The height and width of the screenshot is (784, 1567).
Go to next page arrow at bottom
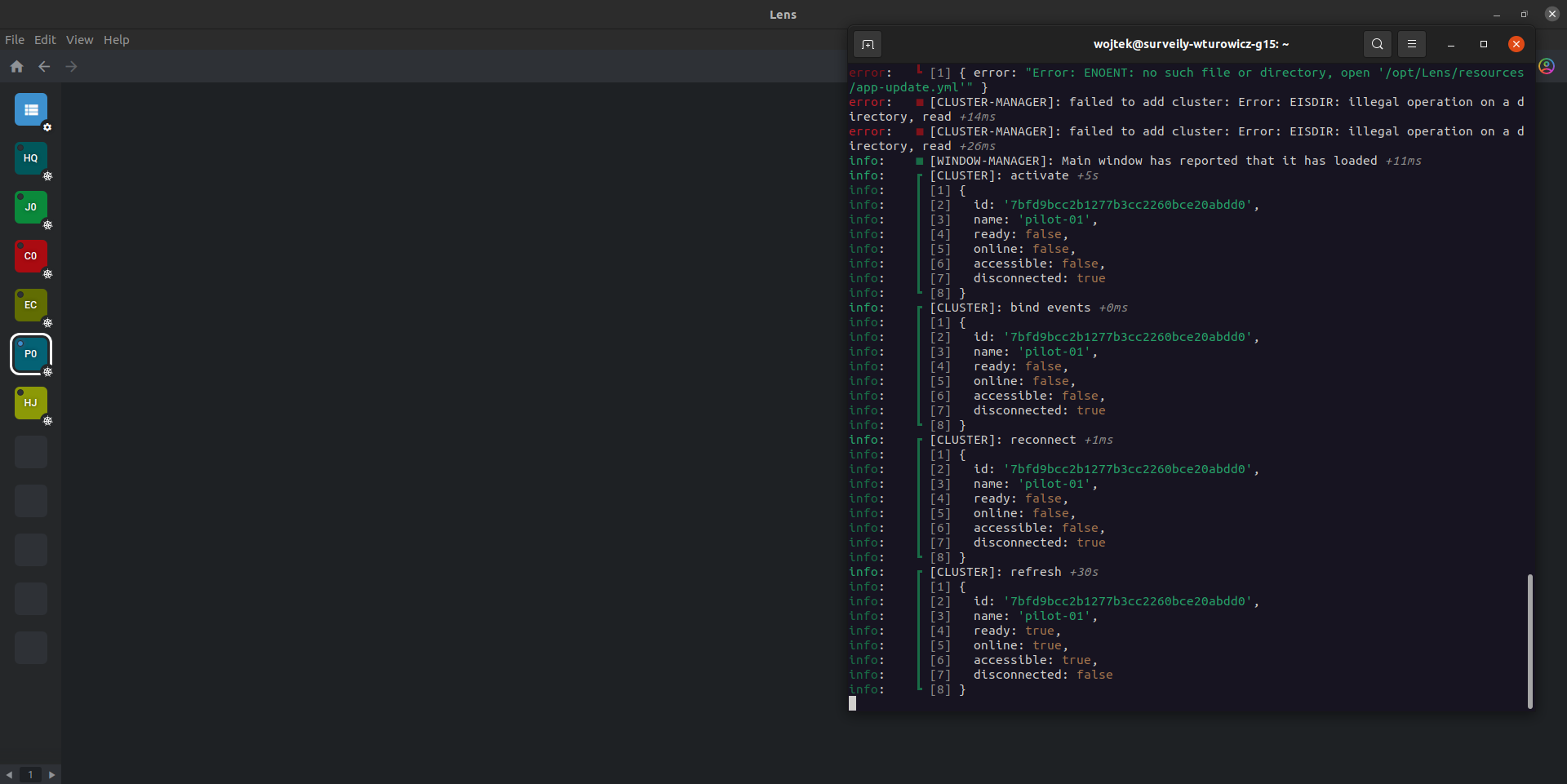[x=51, y=775]
